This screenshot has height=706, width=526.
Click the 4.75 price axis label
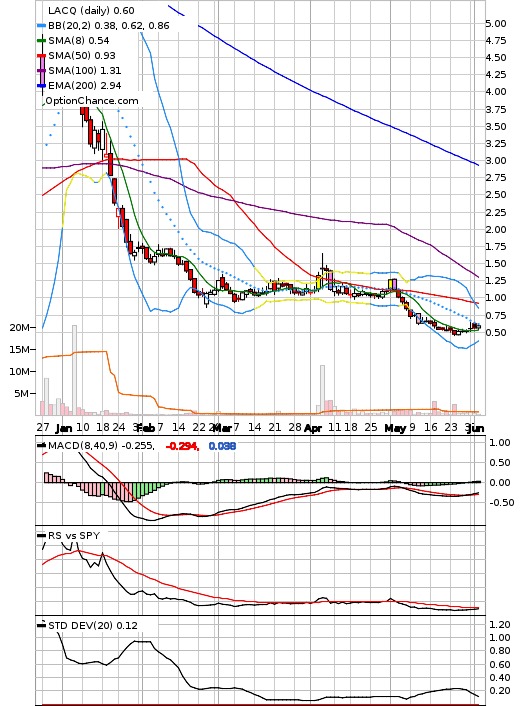pyautogui.click(x=496, y=41)
